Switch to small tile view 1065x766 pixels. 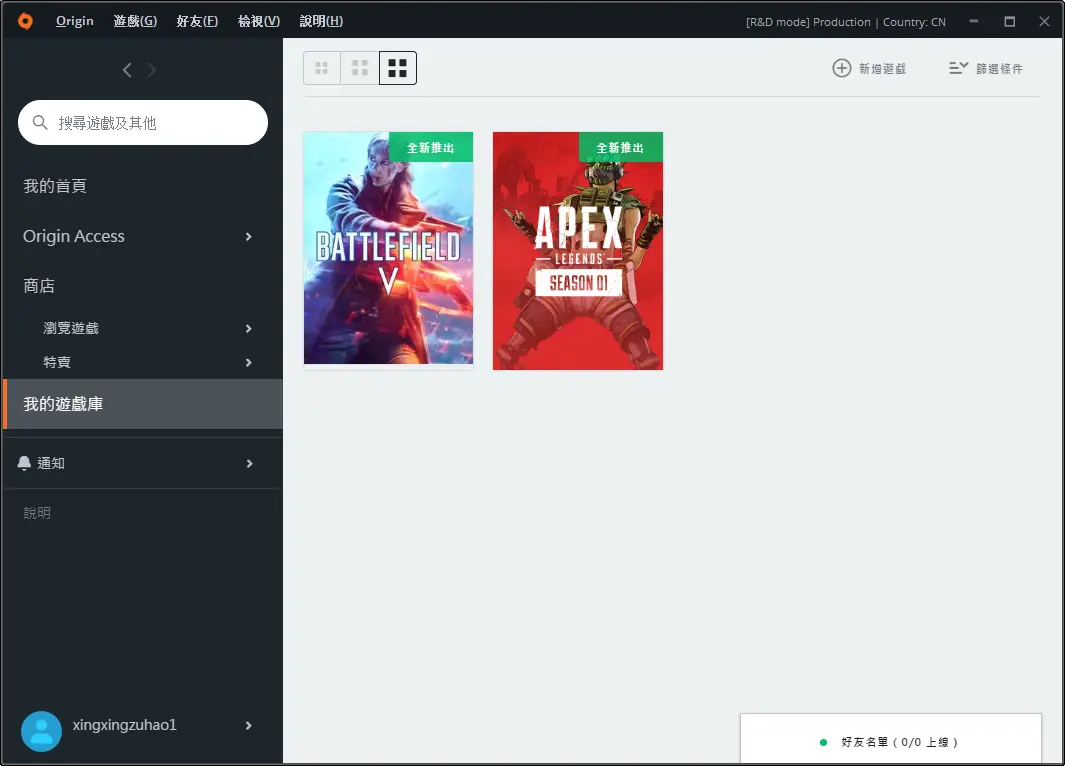pos(322,68)
